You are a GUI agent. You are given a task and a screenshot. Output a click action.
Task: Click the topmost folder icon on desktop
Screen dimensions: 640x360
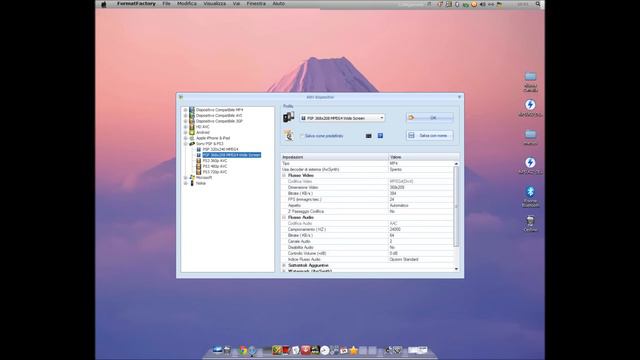click(530, 77)
